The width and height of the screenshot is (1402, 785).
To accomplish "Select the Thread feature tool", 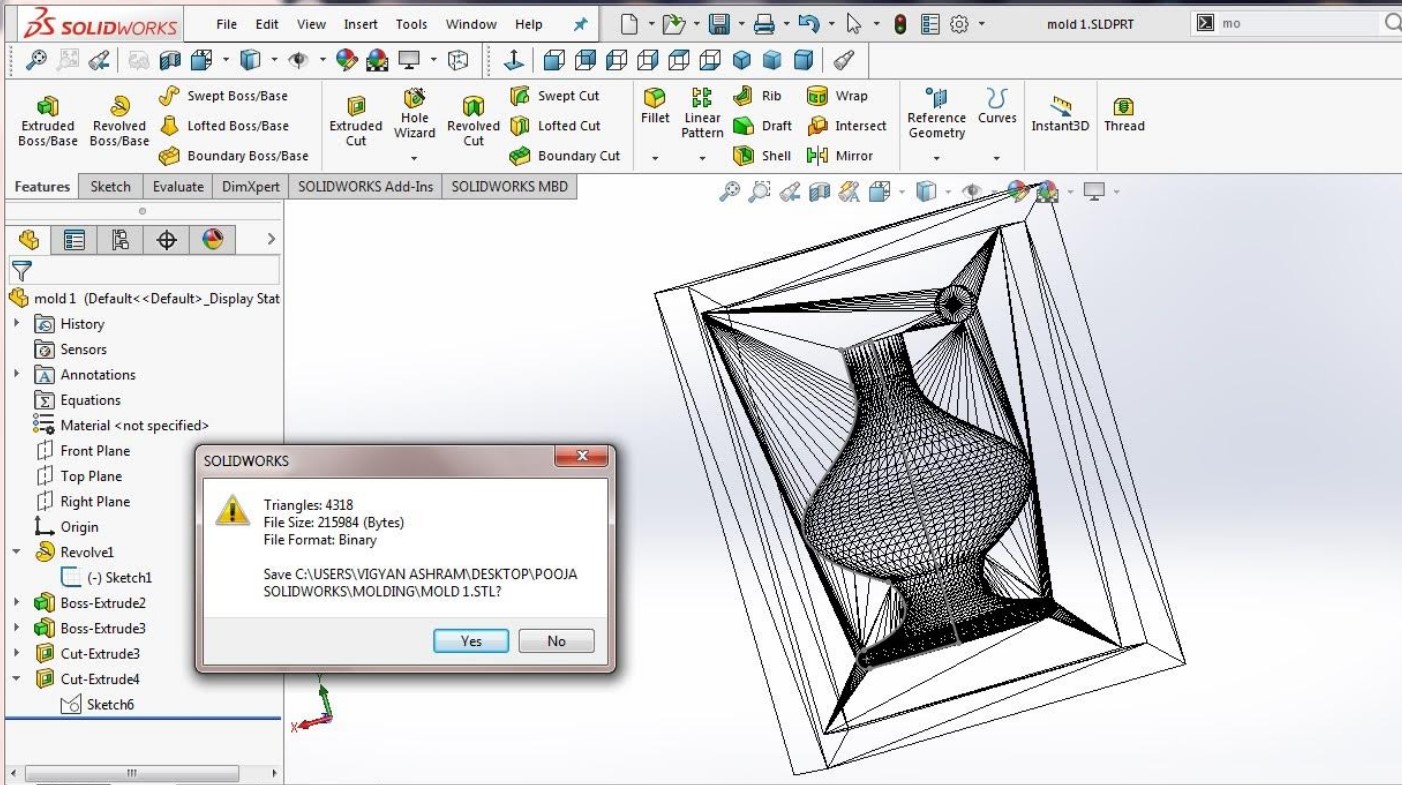I will point(1124,113).
